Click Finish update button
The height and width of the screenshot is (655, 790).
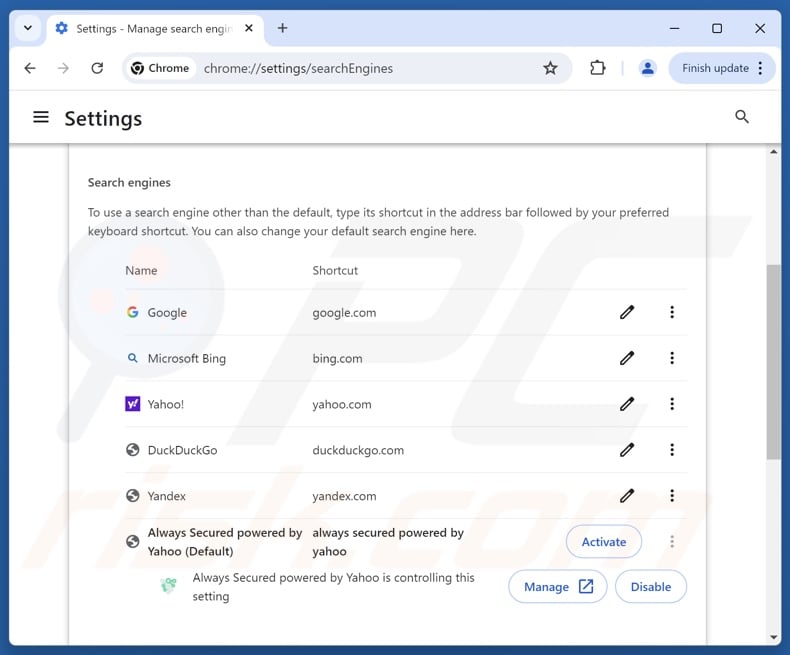coord(715,68)
